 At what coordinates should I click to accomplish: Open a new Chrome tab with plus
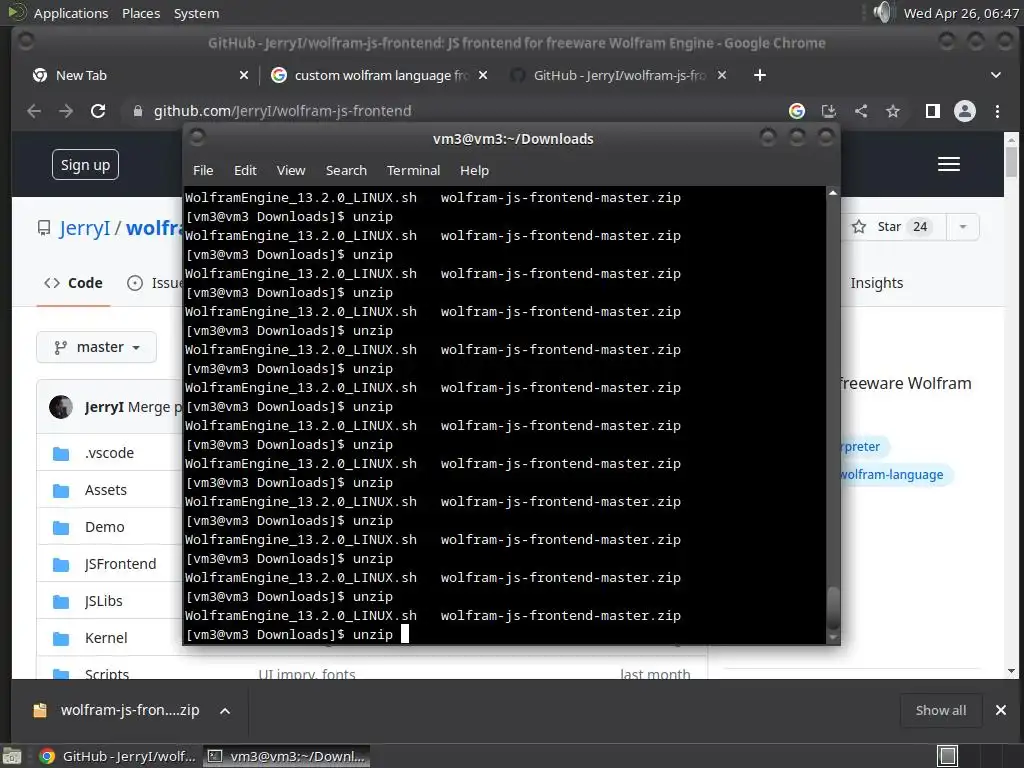coord(760,75)
